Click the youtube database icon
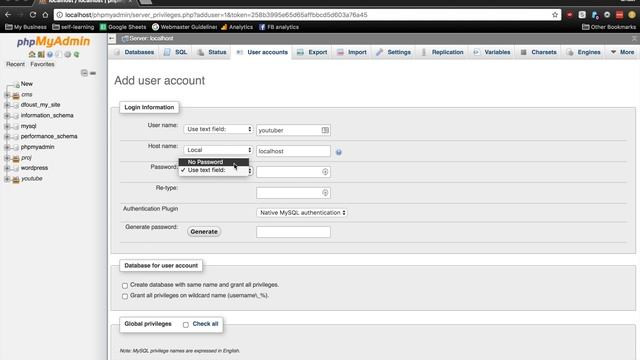The image size is (640, 360). tap(16, 179)
